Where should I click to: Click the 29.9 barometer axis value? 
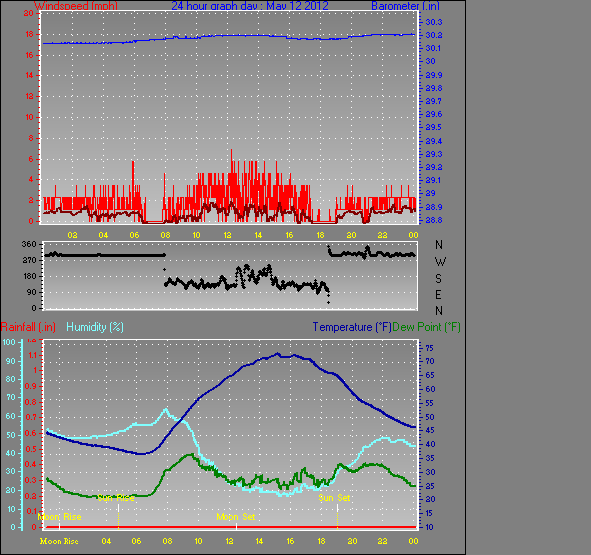(x=433, y=75)
